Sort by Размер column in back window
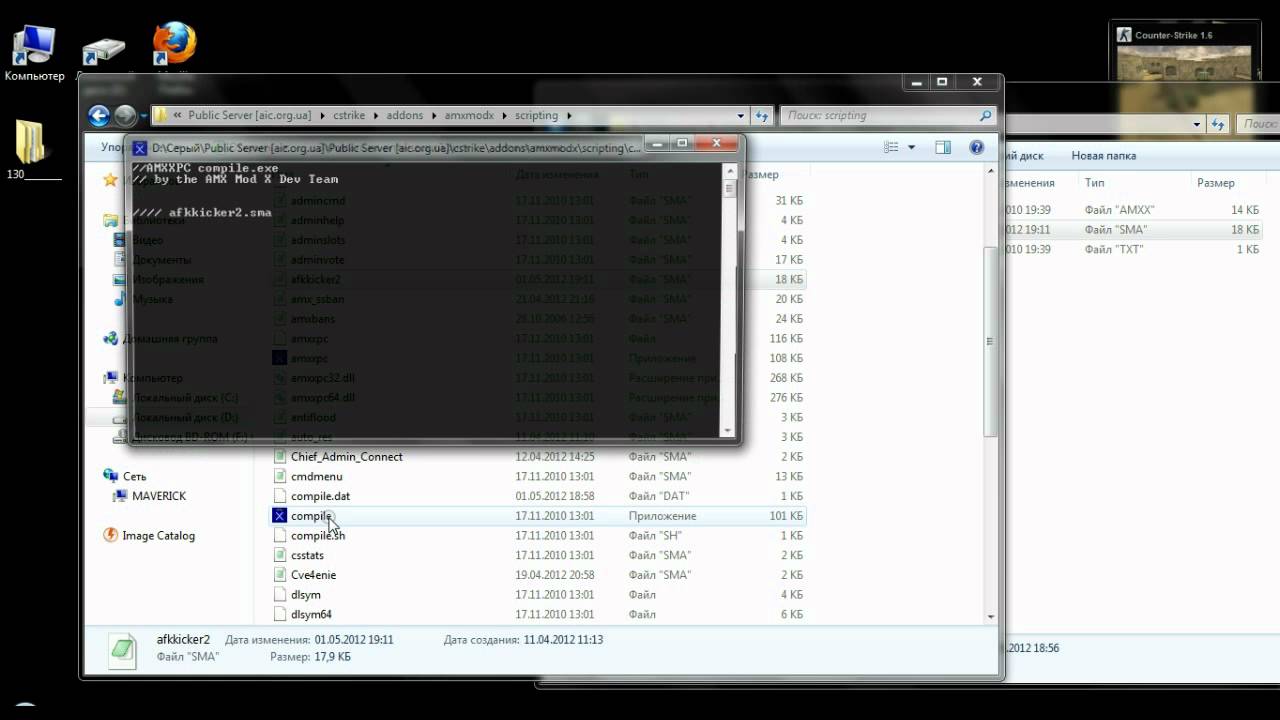Screen dimensions: 1280x720 pos(1216,183)
